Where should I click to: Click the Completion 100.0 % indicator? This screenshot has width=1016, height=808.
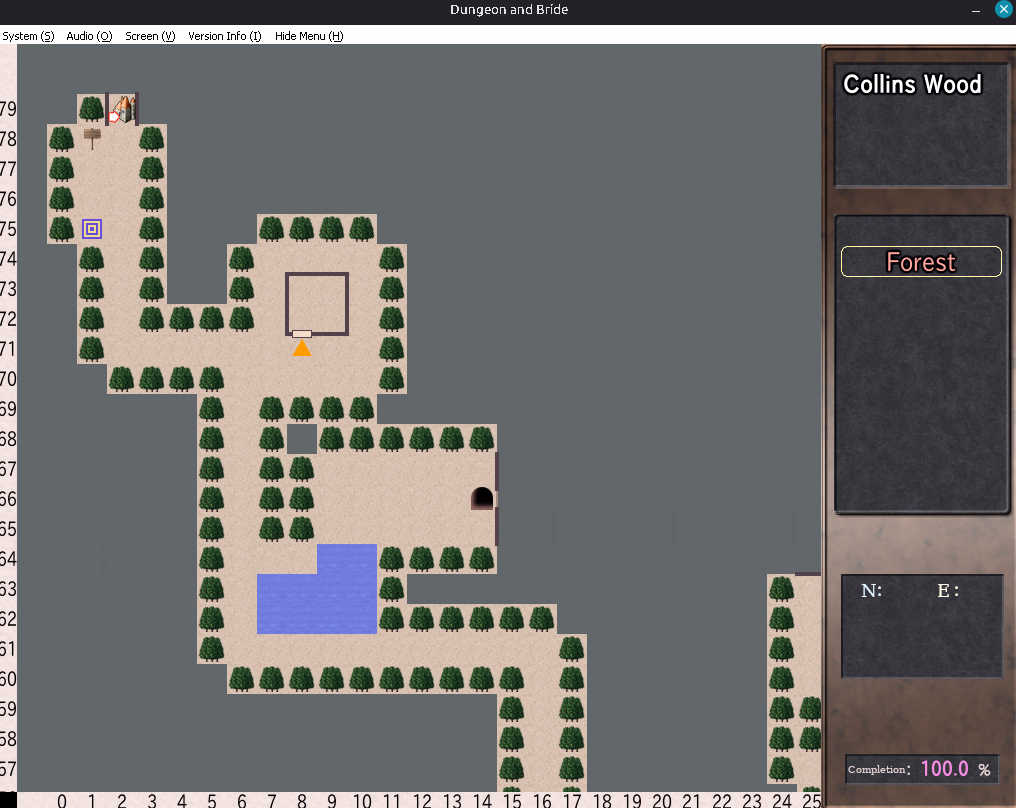[921, 769]
